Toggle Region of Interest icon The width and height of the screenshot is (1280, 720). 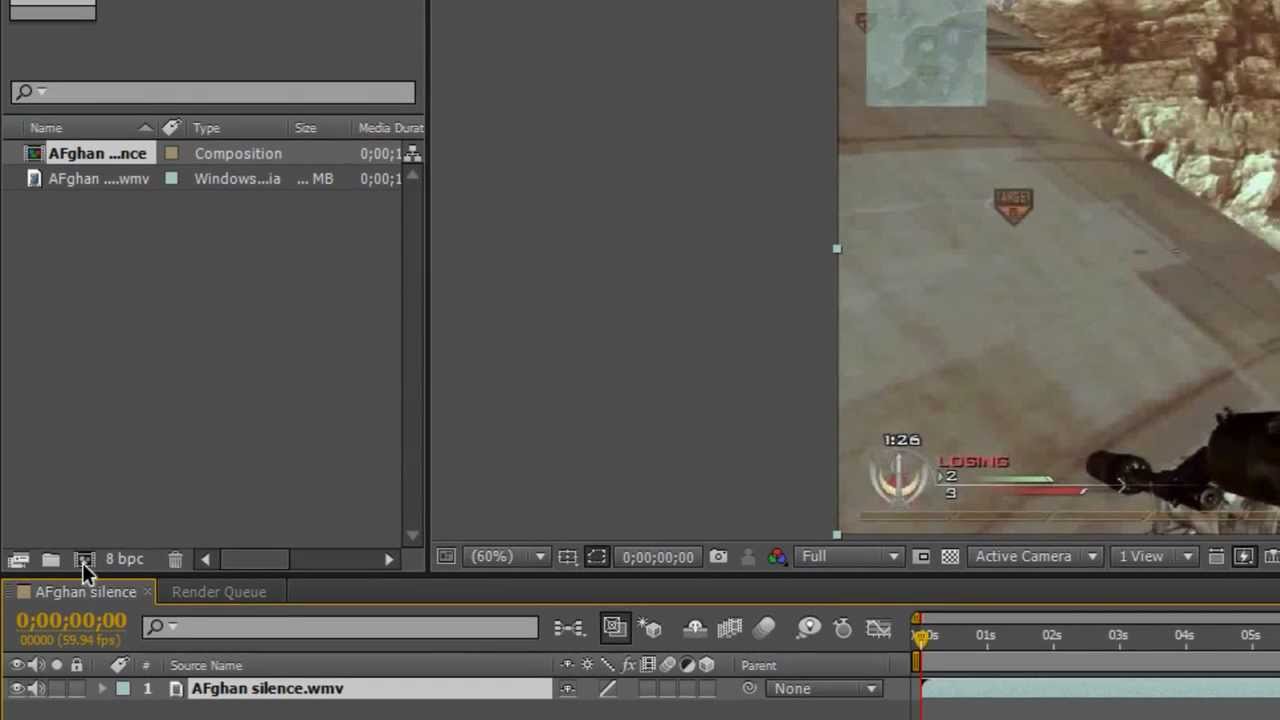[922, 557]
